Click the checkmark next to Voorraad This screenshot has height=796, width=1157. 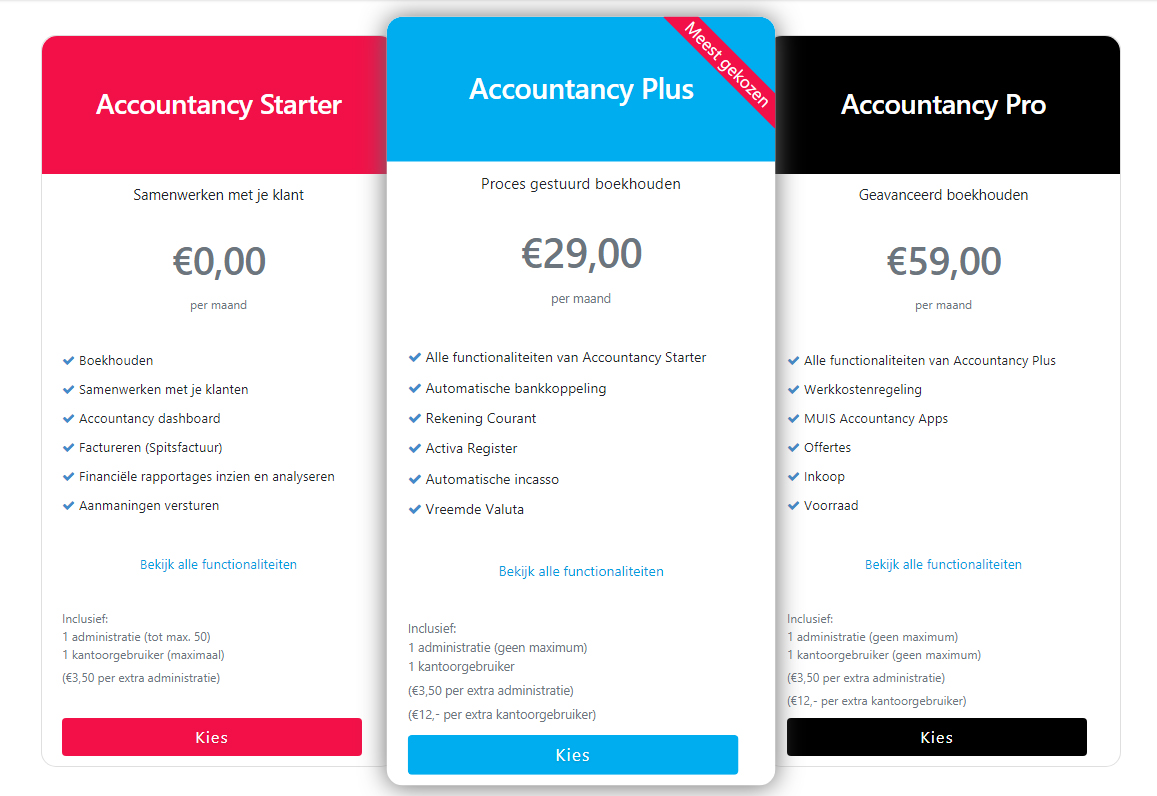(793, 505)
